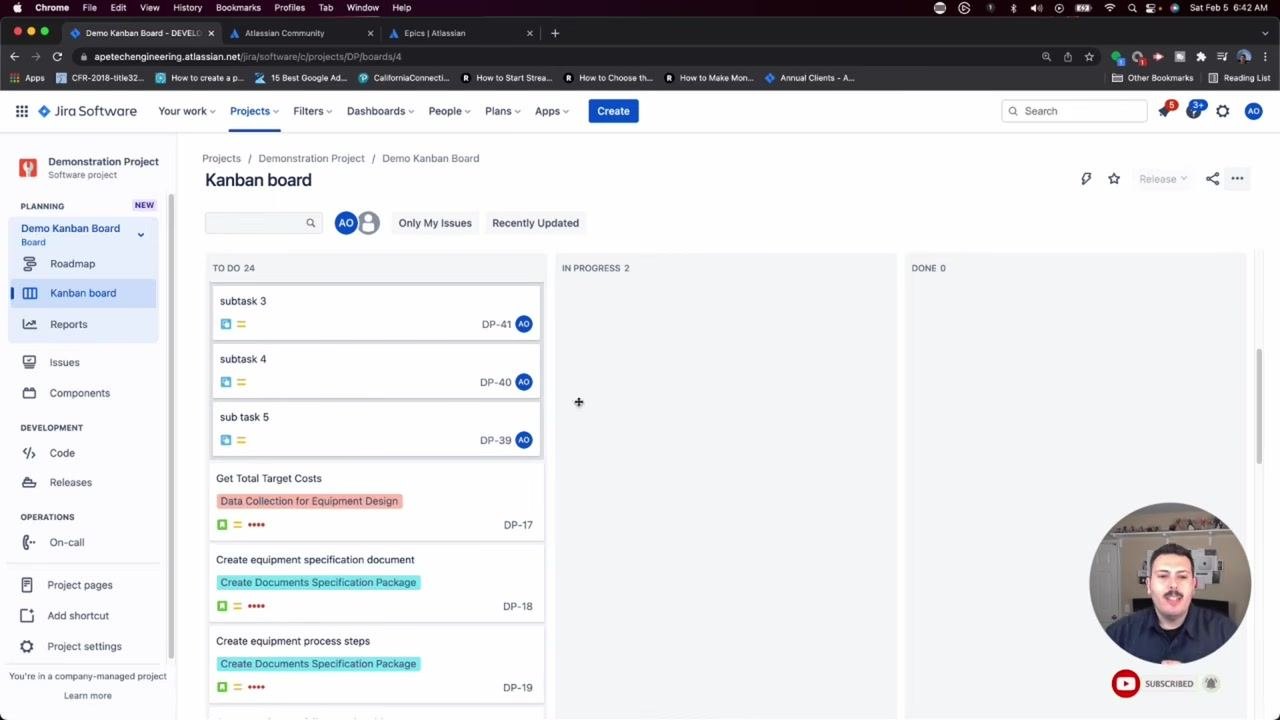Screen dimensions: 1280x720
Task: Toggle the Only My Issues quick filter
Action: (435, 223)
